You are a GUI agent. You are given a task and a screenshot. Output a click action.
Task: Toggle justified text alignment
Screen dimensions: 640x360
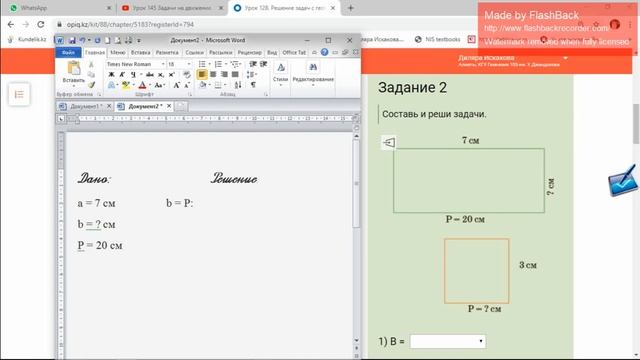pos(235,74)
